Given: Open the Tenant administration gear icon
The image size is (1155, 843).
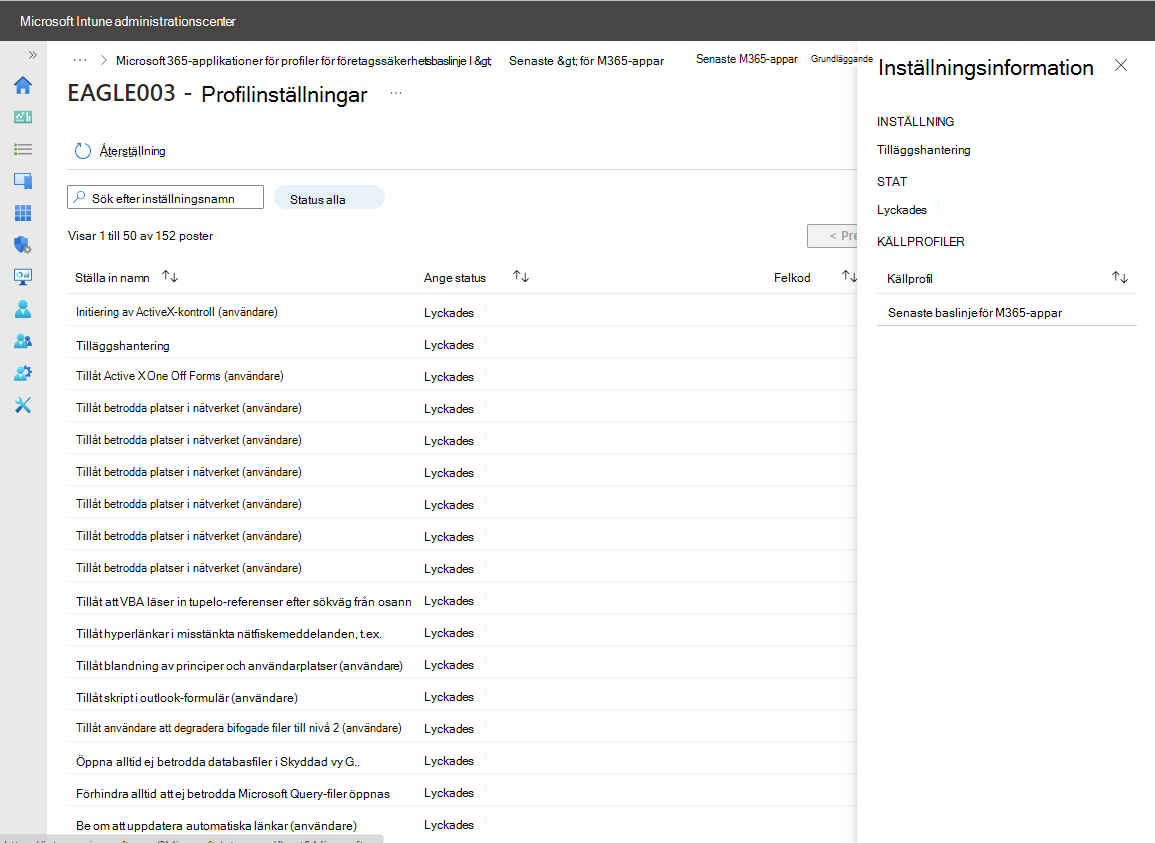Looking at the screenshot, I should point(23,373).
